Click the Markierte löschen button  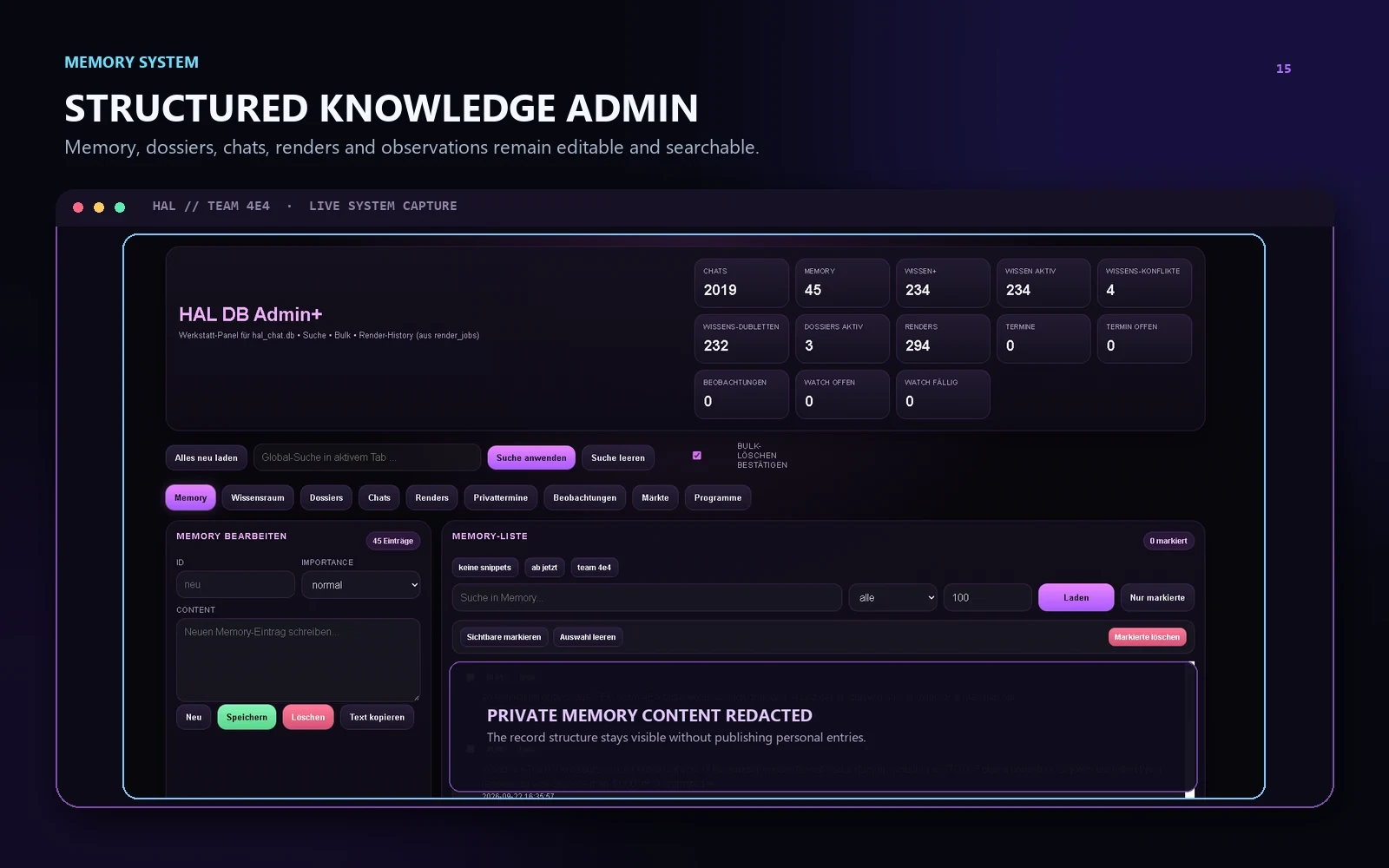coord(1147,637)
